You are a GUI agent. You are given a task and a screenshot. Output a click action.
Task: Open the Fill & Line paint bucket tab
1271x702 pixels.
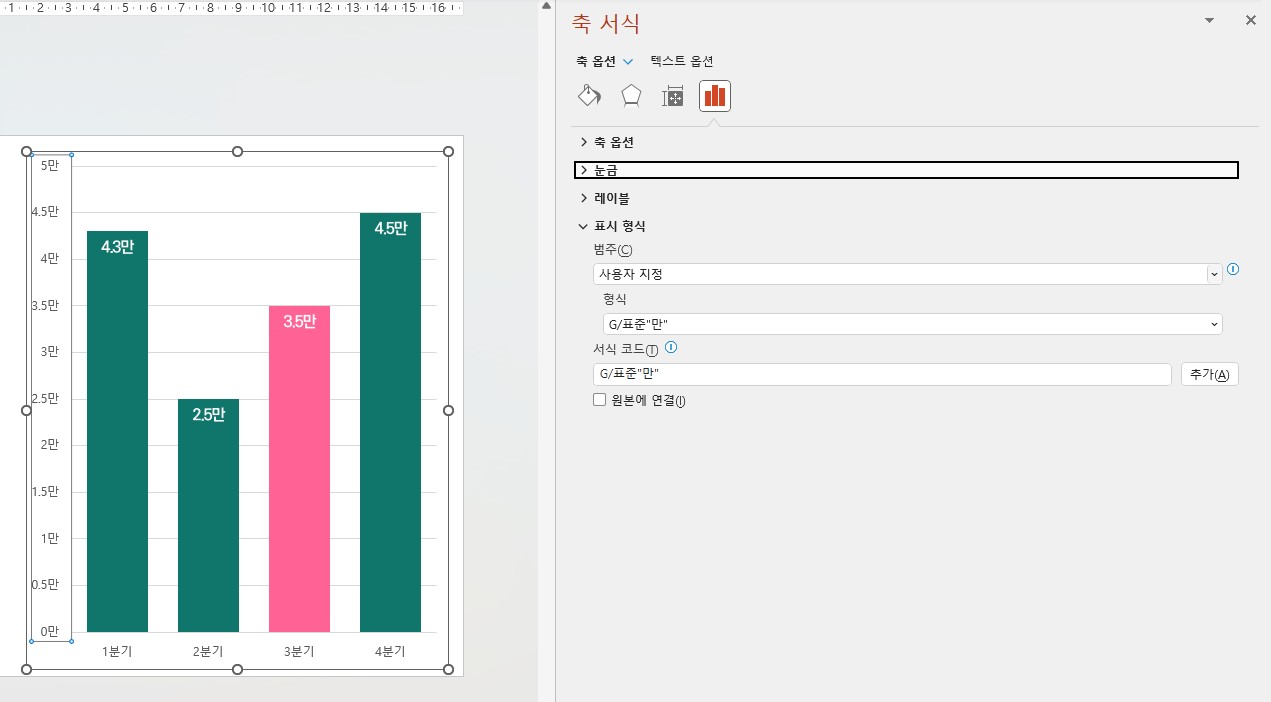click(590, 96)
